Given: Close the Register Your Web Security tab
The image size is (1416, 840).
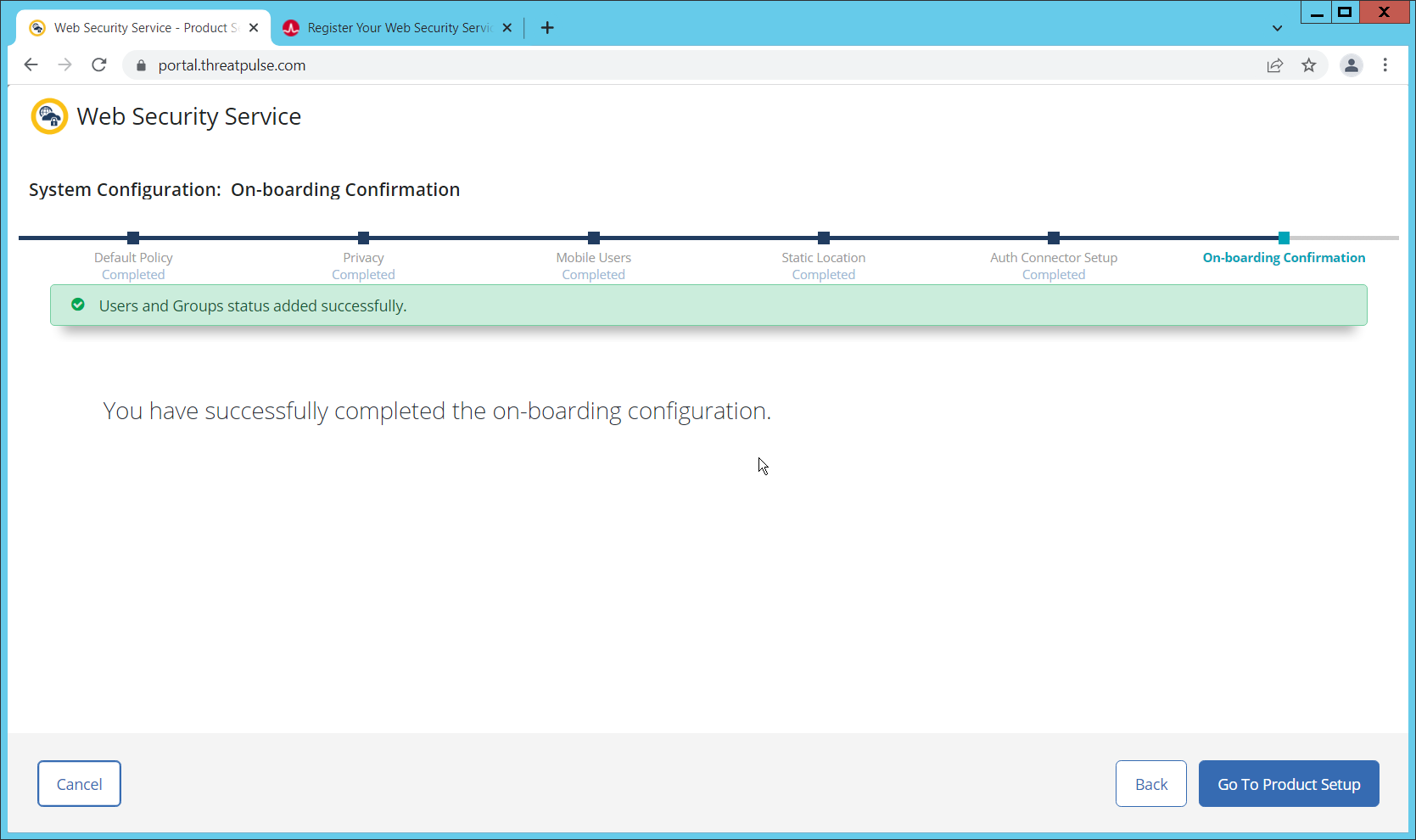Looking at the screenshot, I should point(507,28).
